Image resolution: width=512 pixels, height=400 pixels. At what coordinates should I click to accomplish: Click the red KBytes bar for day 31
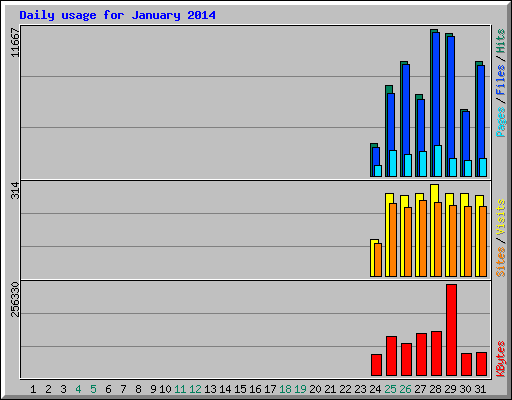pyautogui.click(x=481, y=364)
